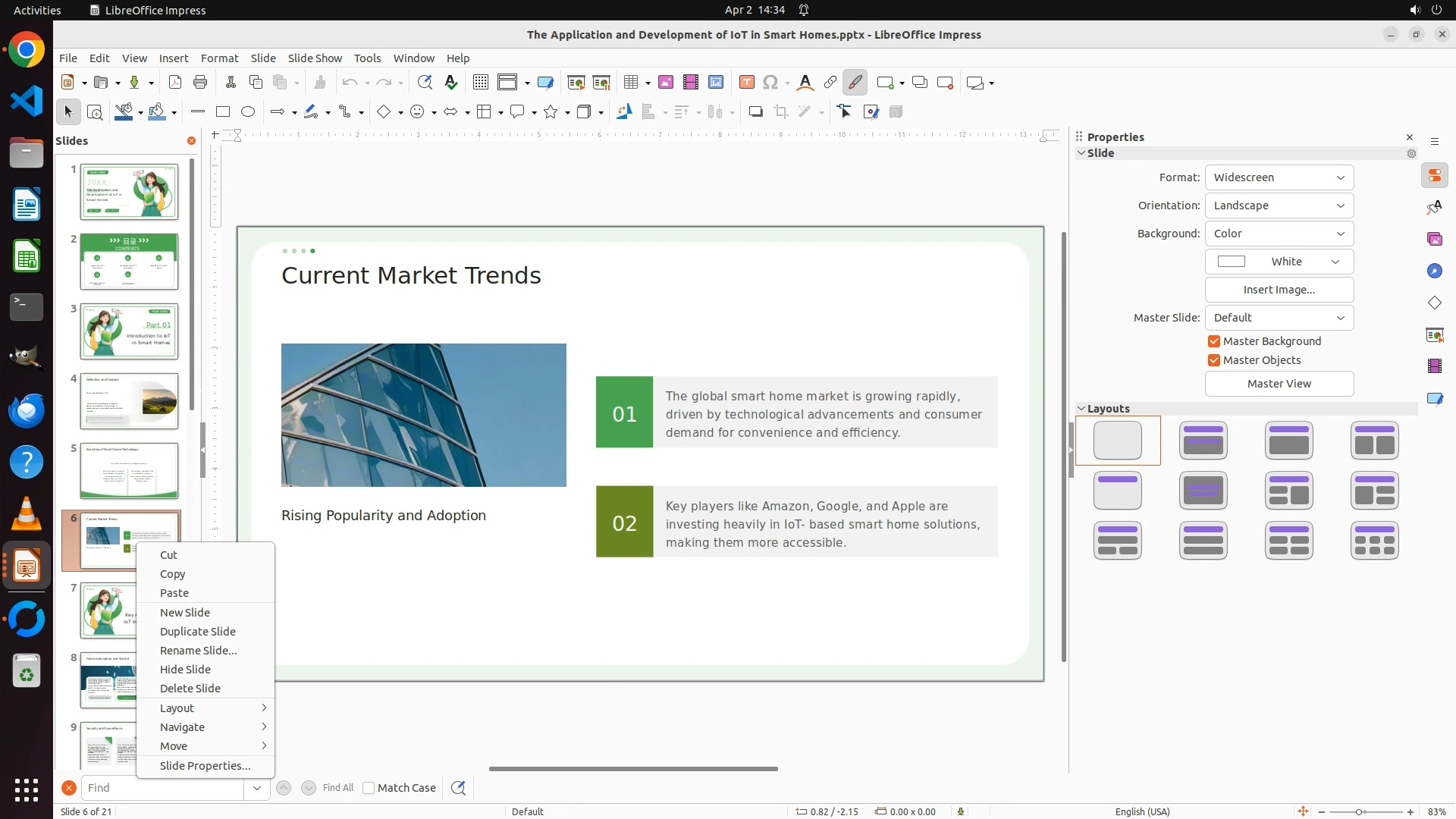Select slide 3 thumbnail in Slides panel
Viewport: 1456px width, 819px height.
129,331
